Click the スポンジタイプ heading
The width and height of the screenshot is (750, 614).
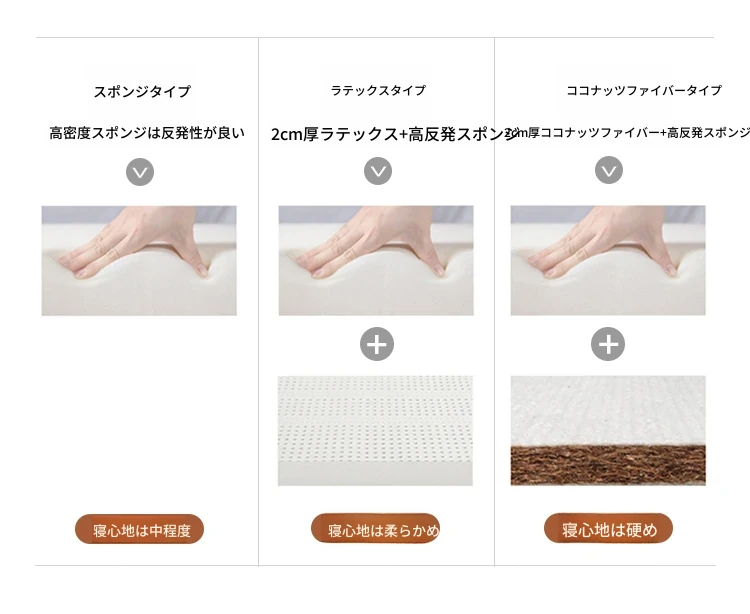tap(142, 91)
